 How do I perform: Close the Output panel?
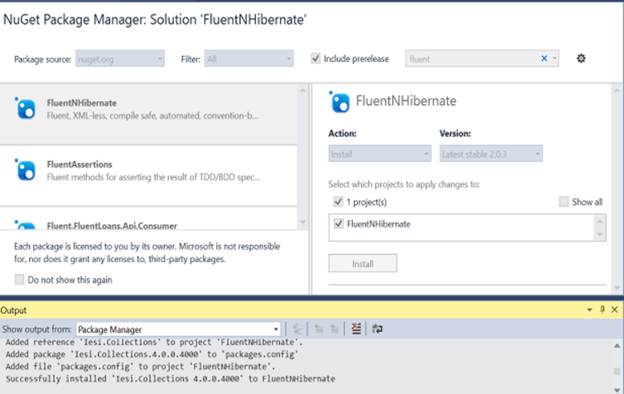614,310
